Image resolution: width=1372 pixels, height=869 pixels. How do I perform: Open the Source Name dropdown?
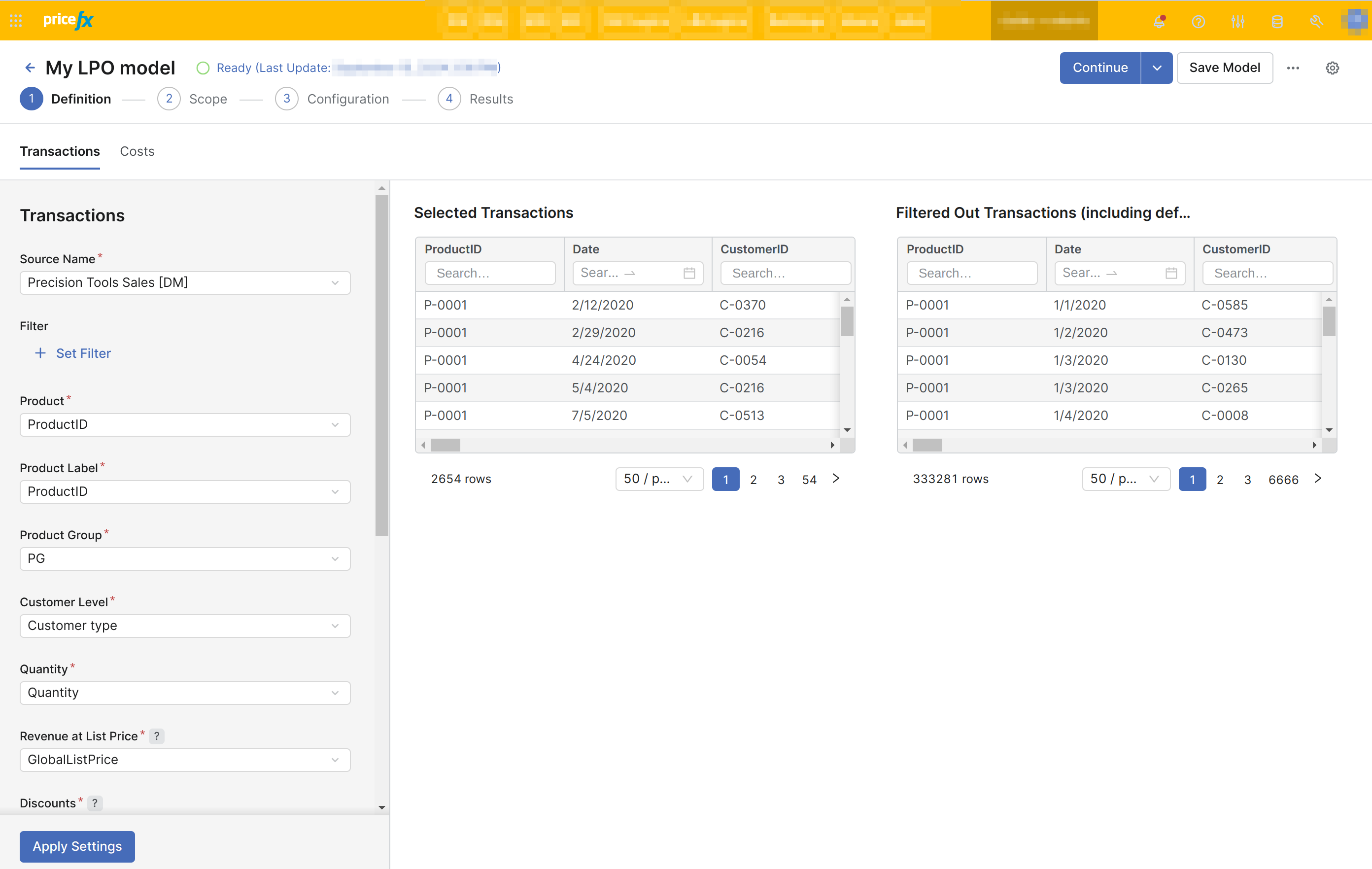coord(185,282)
